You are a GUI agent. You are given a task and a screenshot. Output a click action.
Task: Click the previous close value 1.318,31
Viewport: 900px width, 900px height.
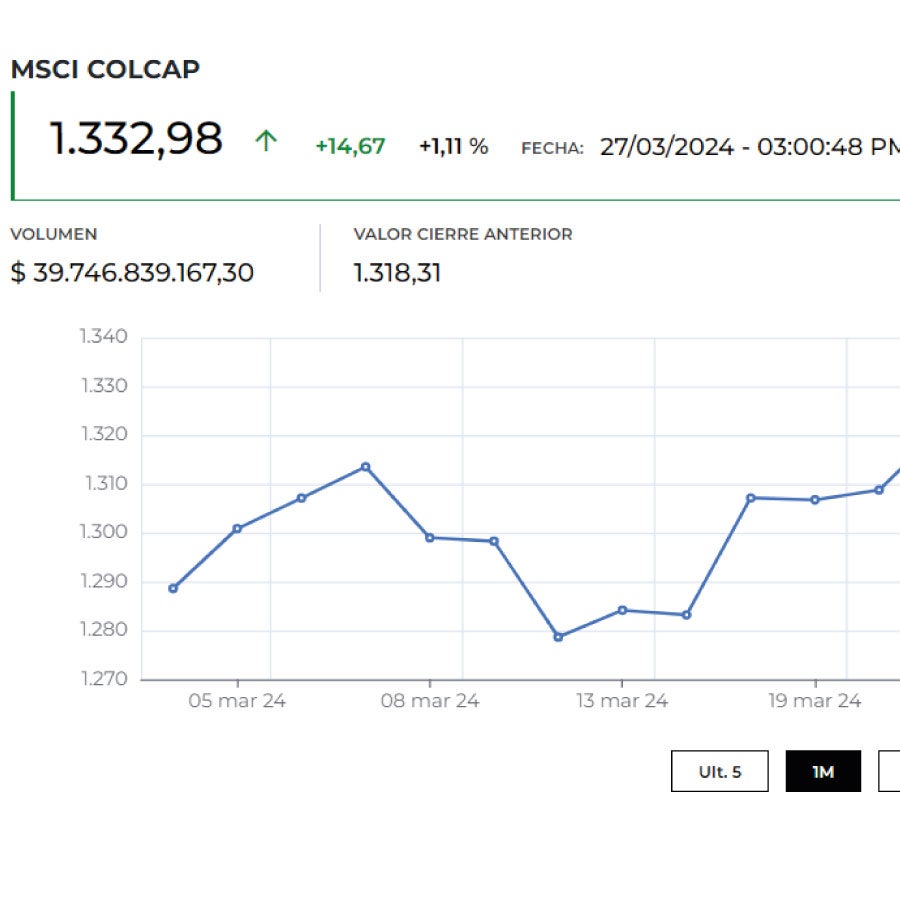point(397,273)
